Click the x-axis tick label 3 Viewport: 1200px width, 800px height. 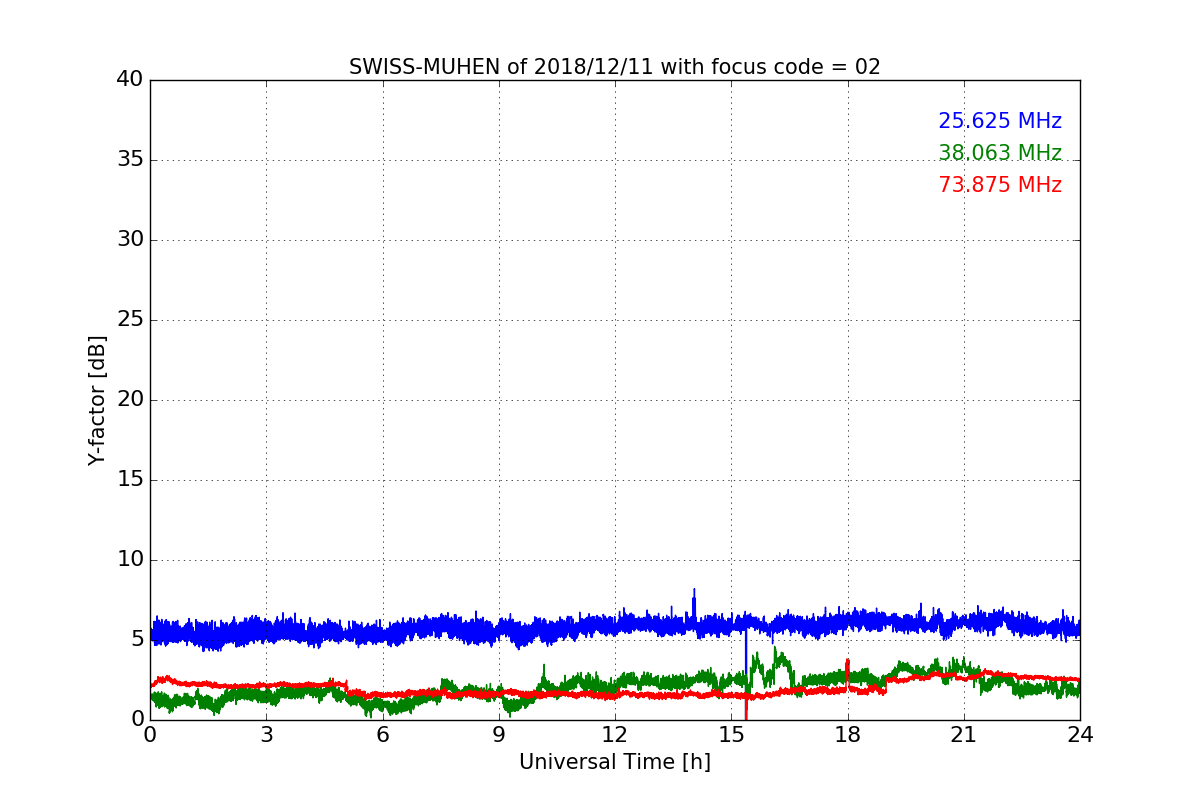[x=266, y=735]
